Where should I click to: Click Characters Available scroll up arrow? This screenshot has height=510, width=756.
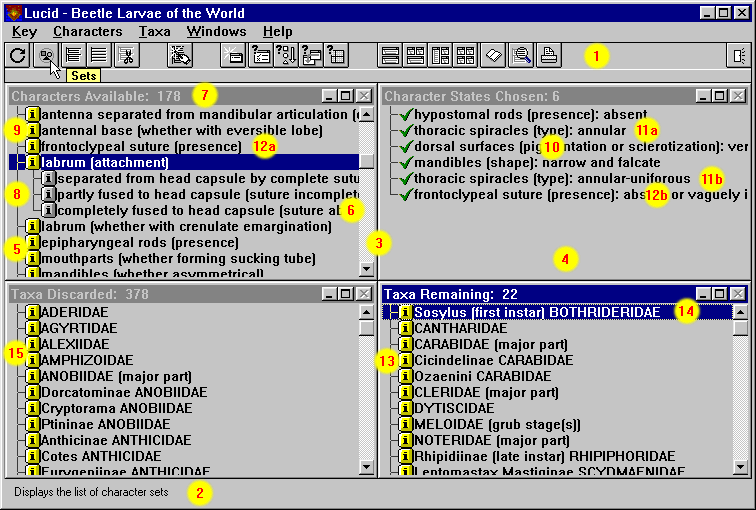click(366, 114)
